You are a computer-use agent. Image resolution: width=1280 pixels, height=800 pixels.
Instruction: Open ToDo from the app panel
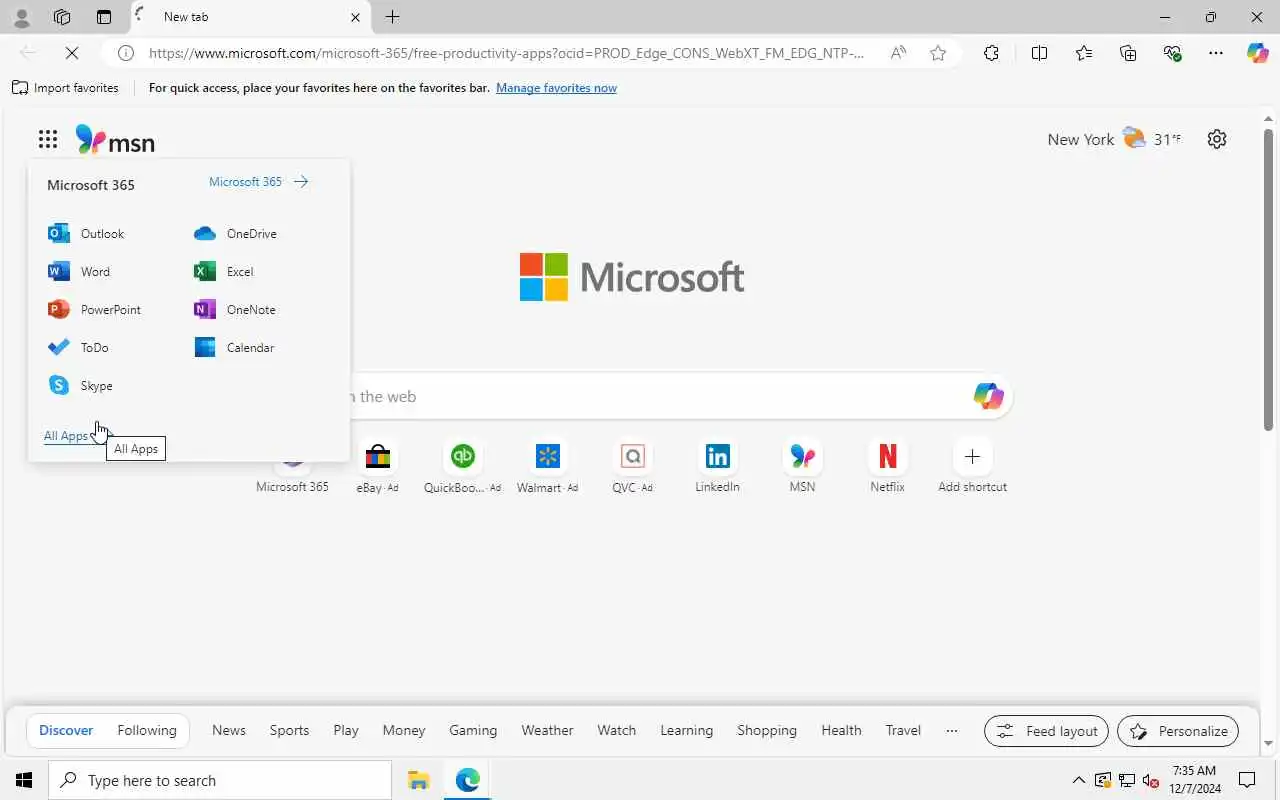[78, 347]
